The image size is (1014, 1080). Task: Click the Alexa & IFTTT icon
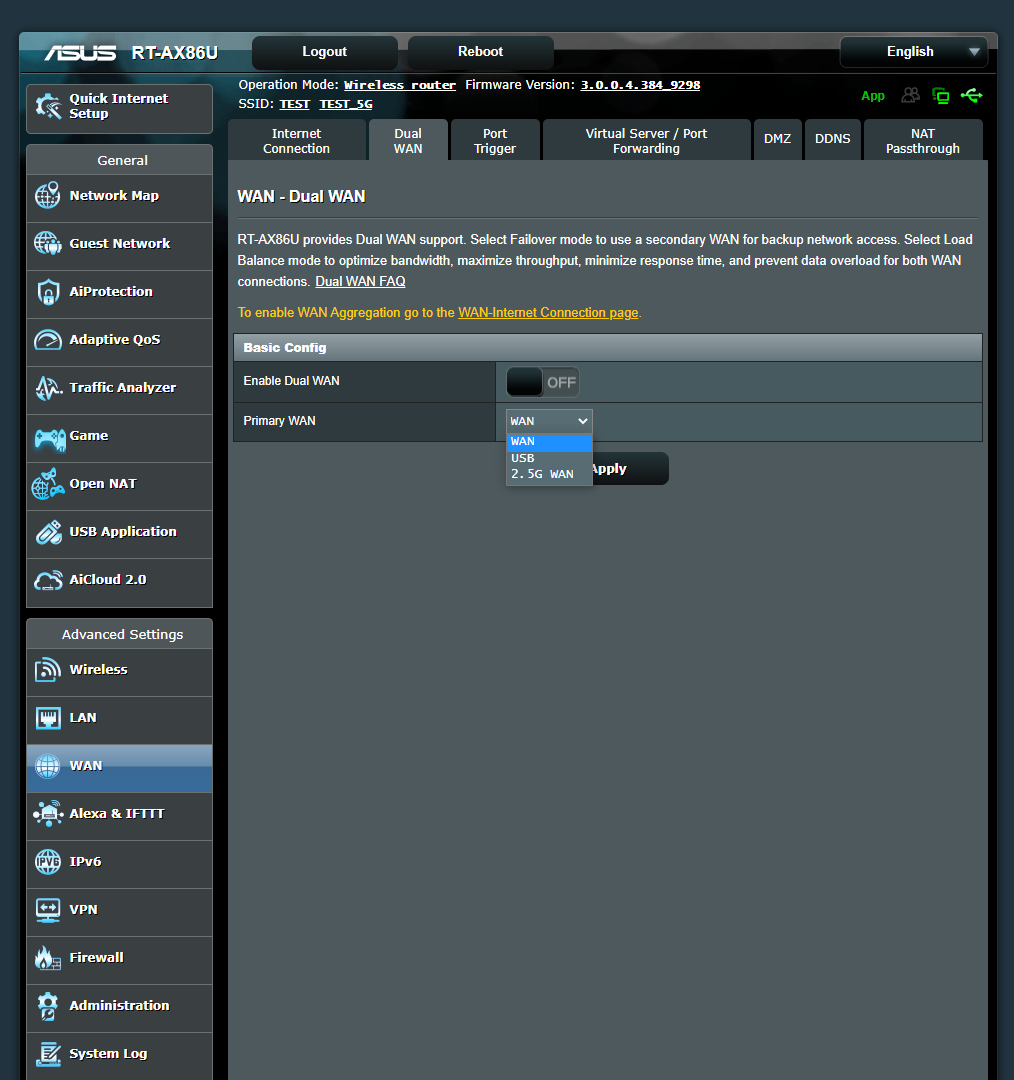(48, 813)
